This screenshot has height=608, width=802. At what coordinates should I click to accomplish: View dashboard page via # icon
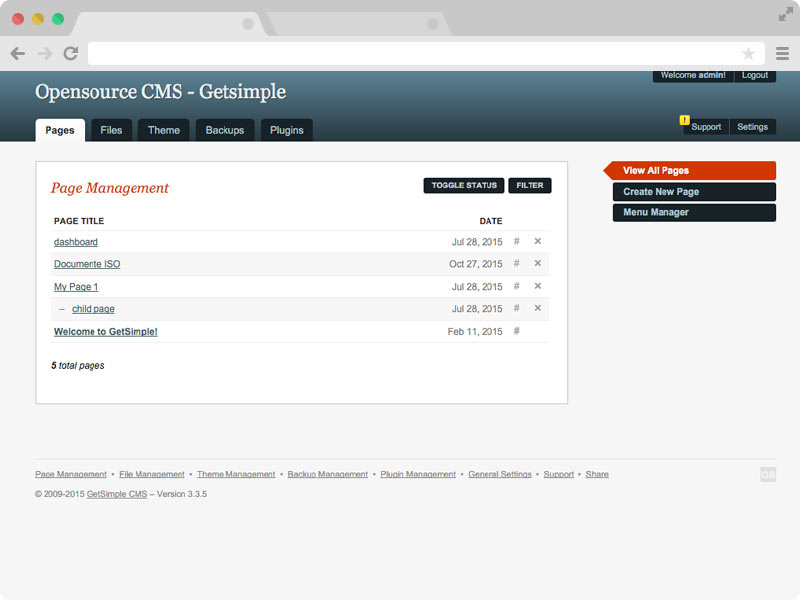click(517, 241)
